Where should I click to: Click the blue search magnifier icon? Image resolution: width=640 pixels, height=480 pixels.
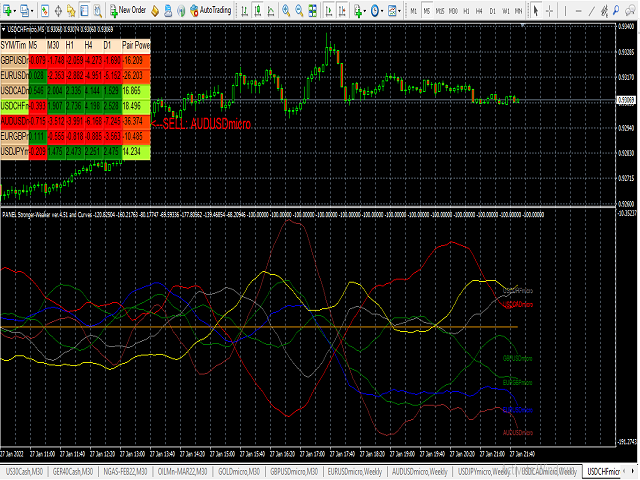tap(616, 10)
